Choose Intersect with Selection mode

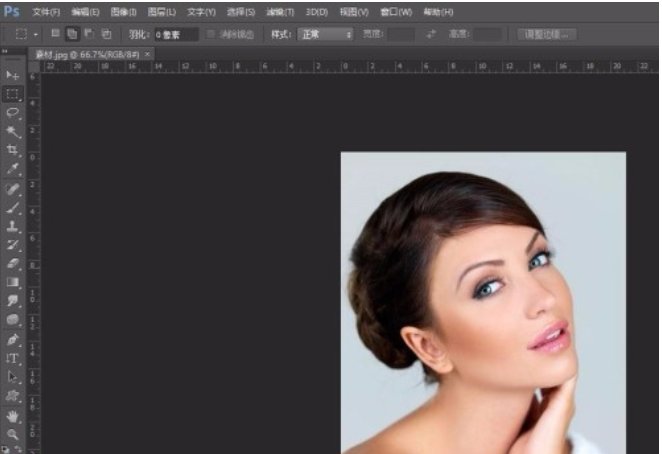pyautogui.click(x=107, y=34)
